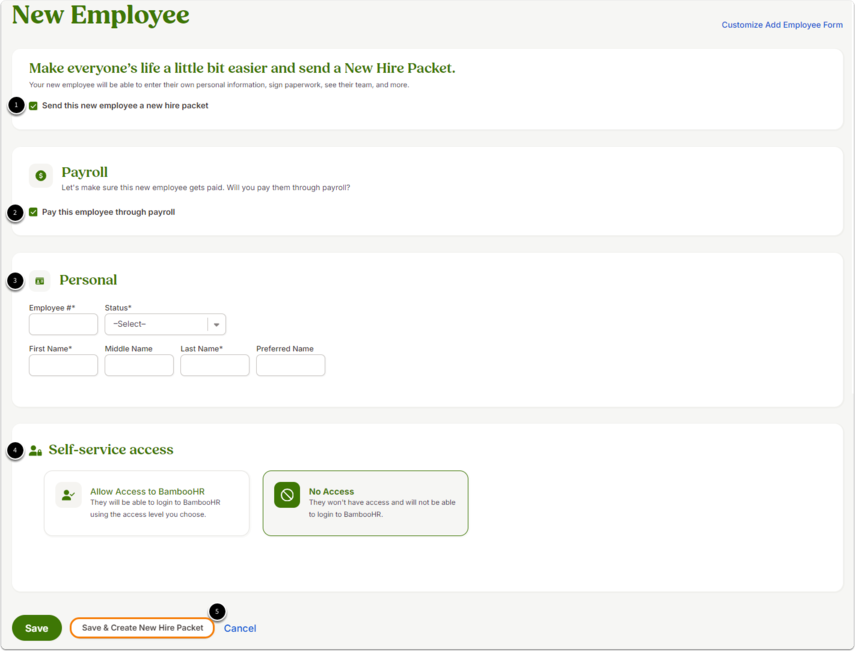Screen dimensions: 855x651
Task: Cancel adding the new employee
Action: (240, 628)
